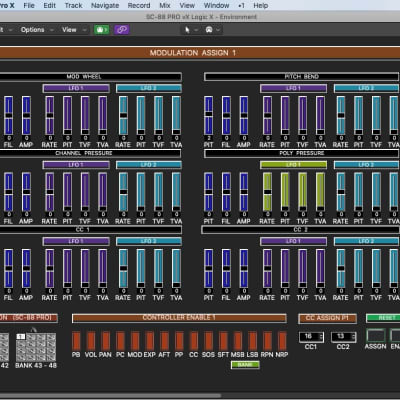Adjust the Mod Wheel LFO 1 RATE slider
Screen dimensions: 400x400
pyautogui.click(x=50, y=115)
